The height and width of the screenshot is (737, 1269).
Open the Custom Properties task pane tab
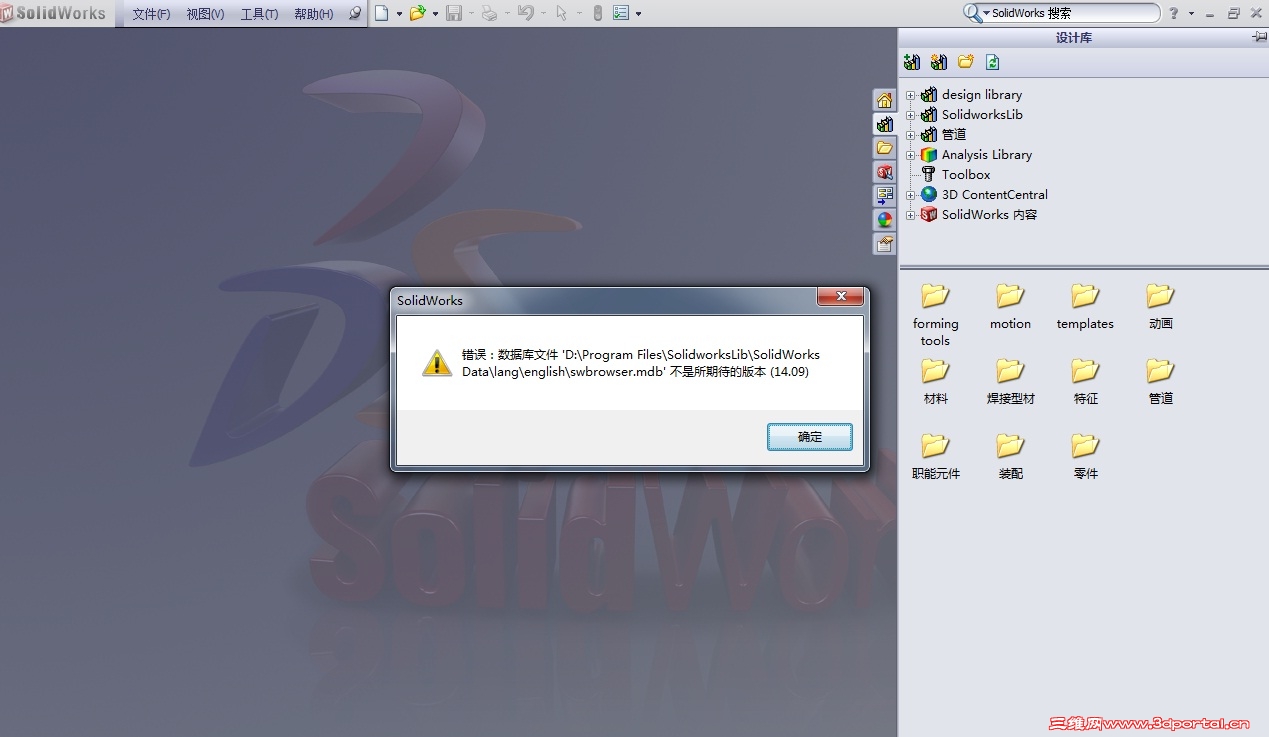tap(884, 244)
